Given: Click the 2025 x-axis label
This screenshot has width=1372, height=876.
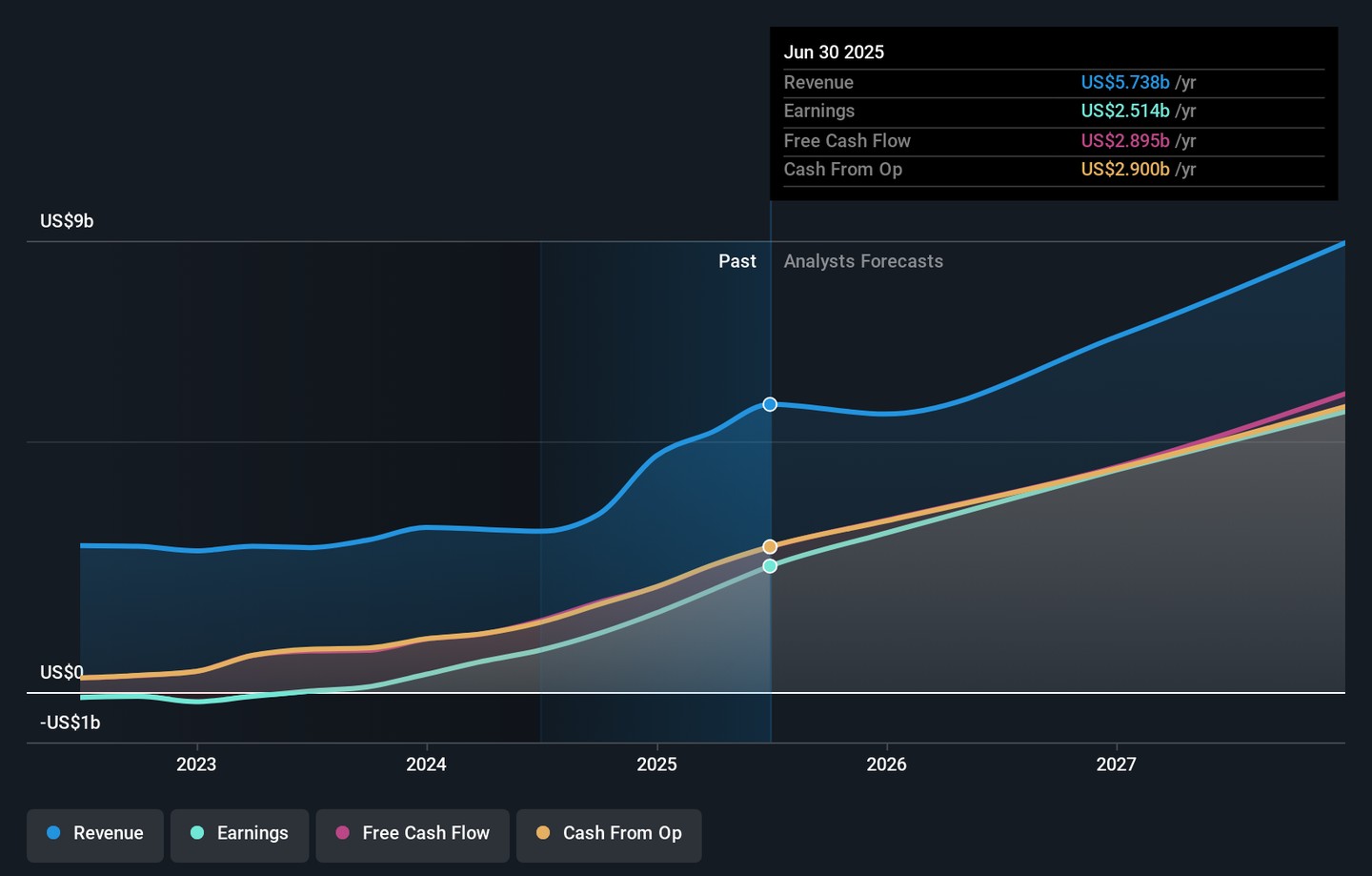Looking at the screenshot, I should pyautogui.click(x=656, y=764).
